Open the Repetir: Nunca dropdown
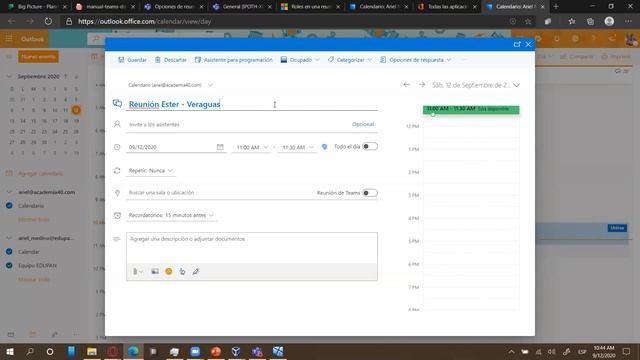Image resolution: width=640 pixels, height=360 pixels. click(150, 171)
